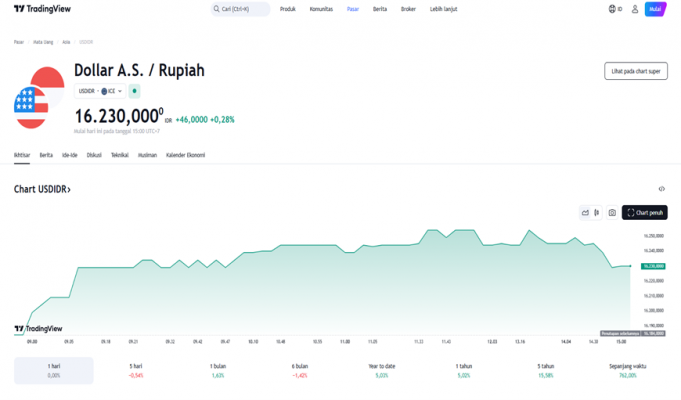This screenshot has height=400, width=681.
Task: Click the embed code icon
Action: pos(661,189)
